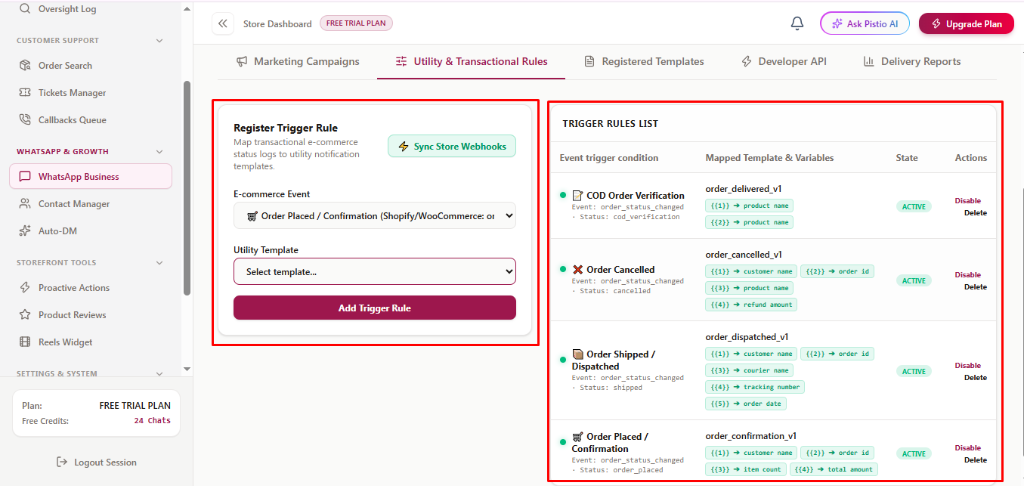Click the Delivery Reports bar chart icon
The width and height of the screenshot is (1024, 486).
point(869,61)
